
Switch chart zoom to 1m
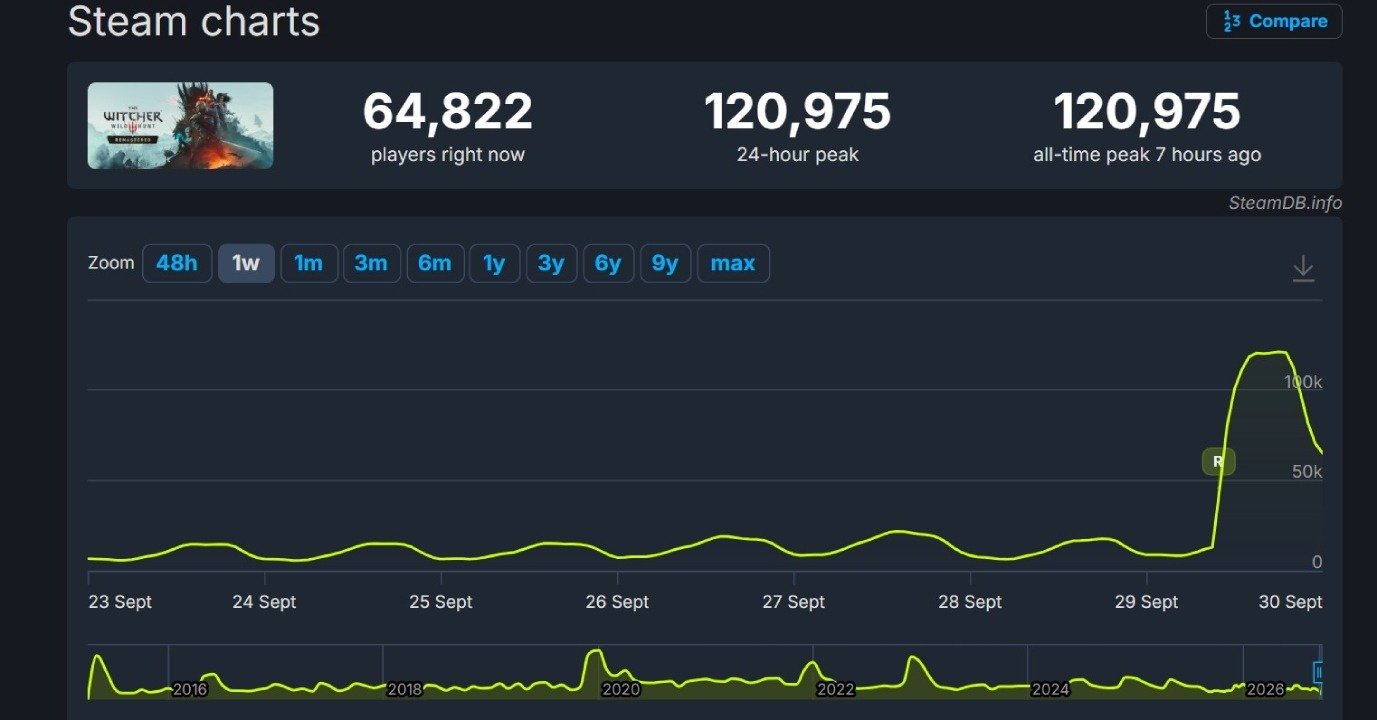point(309,264)
